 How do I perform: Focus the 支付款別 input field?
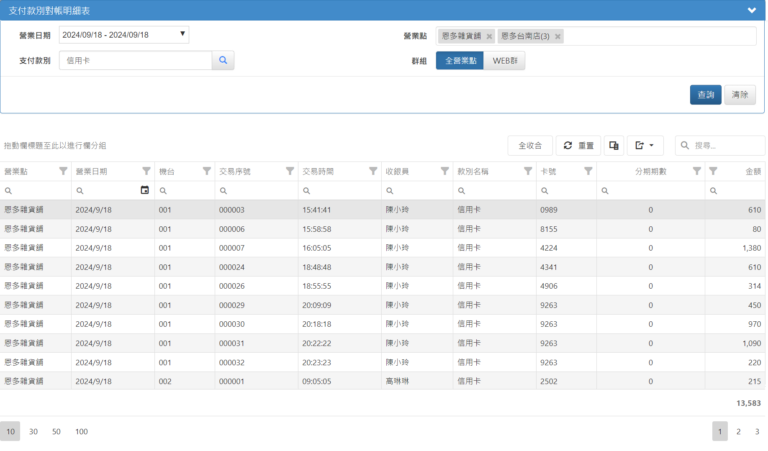coord(136,60)
